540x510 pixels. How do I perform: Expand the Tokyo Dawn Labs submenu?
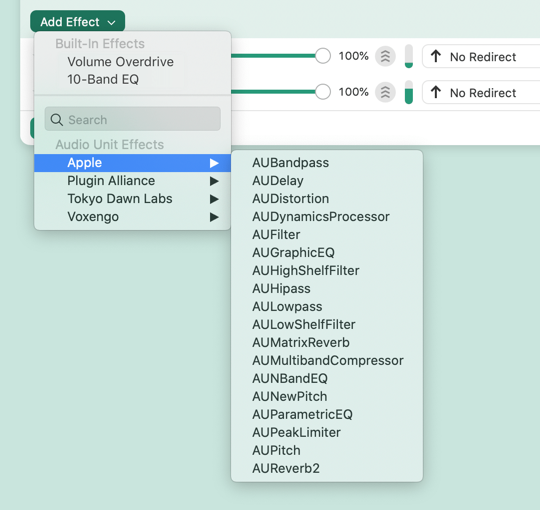[x=133, y=199]
